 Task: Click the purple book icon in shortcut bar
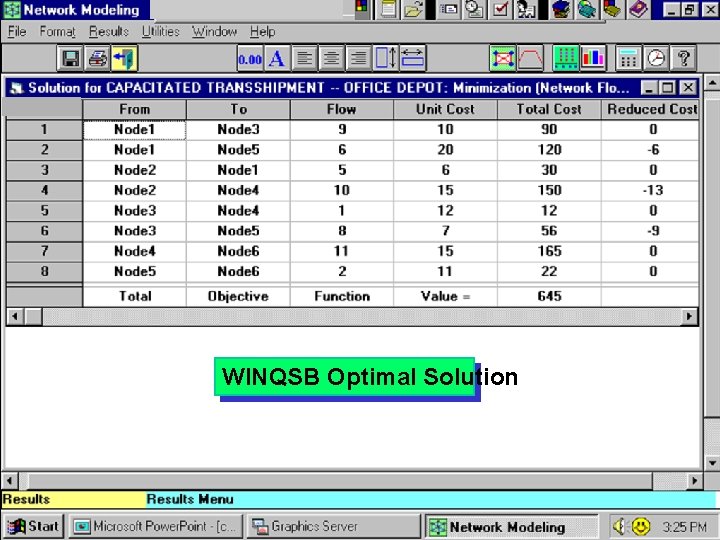pyautogui.click(x=638, y=9)
